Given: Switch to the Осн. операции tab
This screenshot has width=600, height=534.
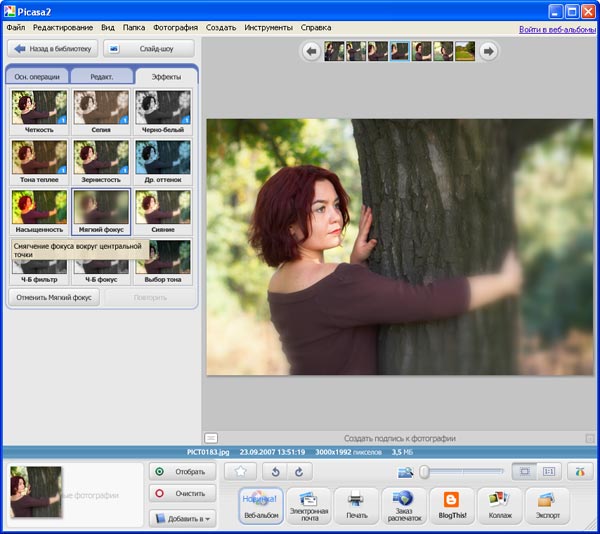Looking at the screenshot, I should (37, 76).
